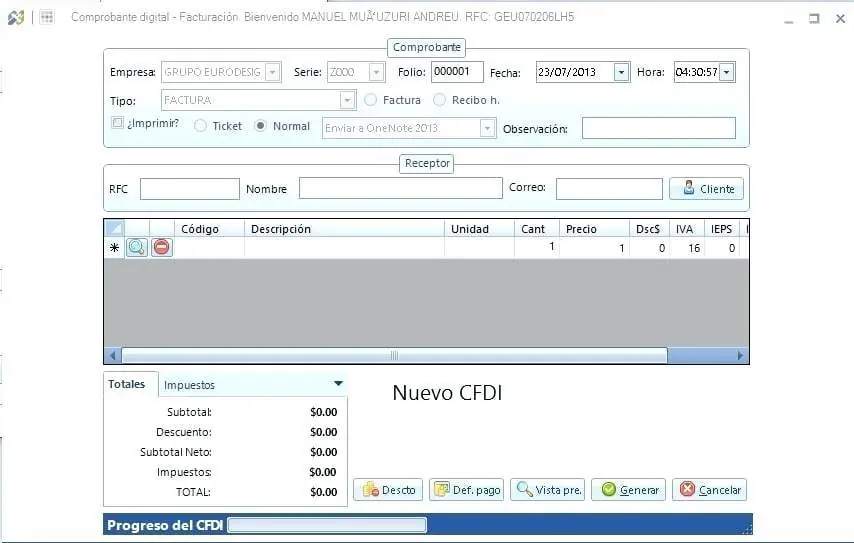The height and width of the screenshot is (543, 854).
Task: Open the printer selection dropdown
Action: click(487, 129)
